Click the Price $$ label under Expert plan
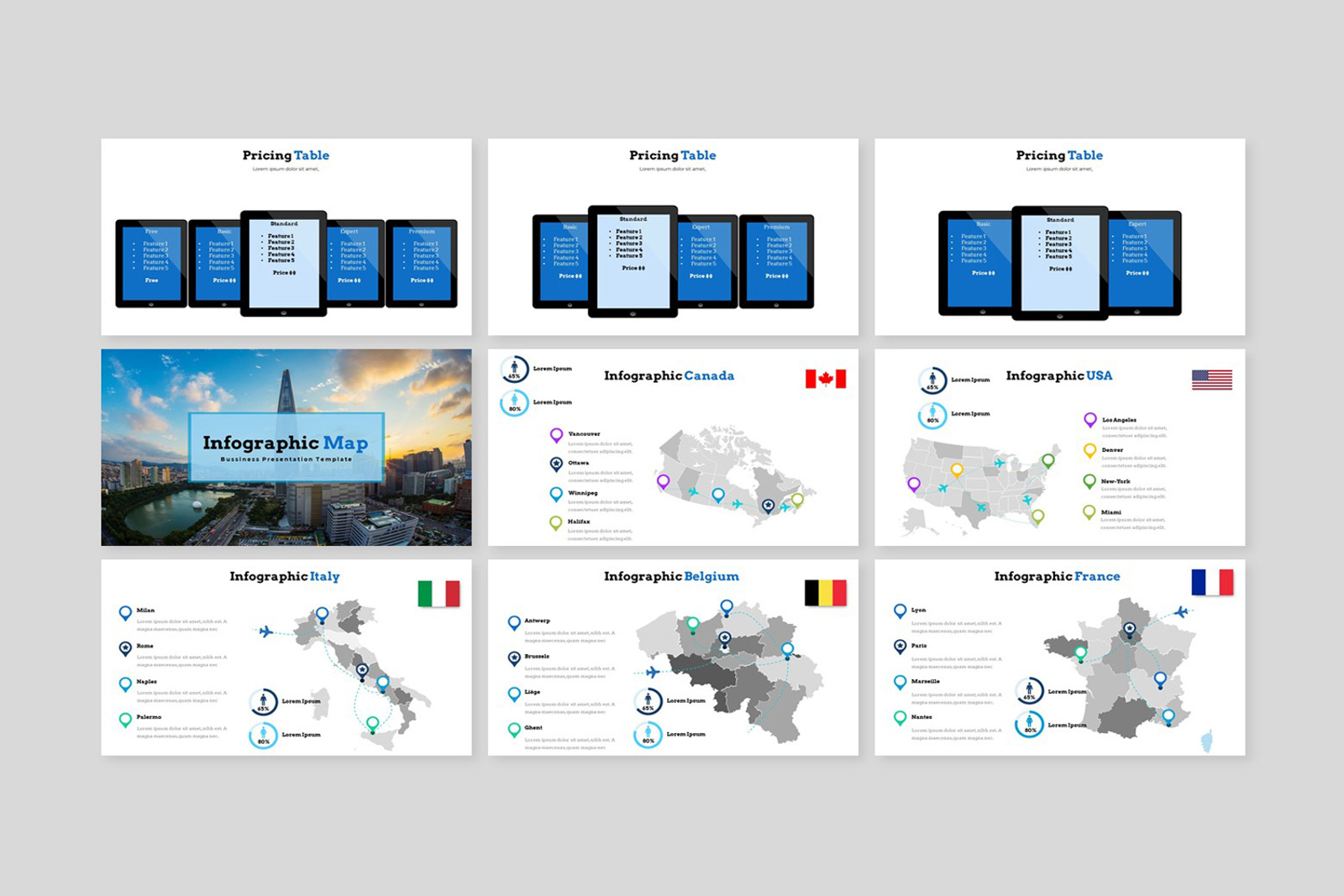Screen dimensions: 1344x896 click(x=351, y=280)
